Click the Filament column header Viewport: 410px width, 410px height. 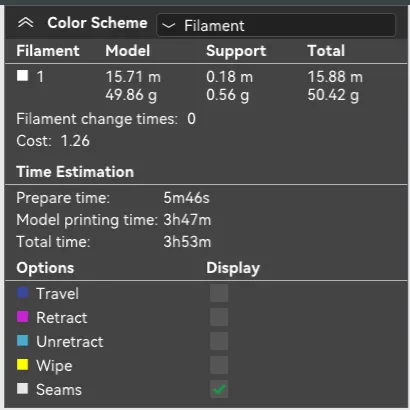[48, 51]
